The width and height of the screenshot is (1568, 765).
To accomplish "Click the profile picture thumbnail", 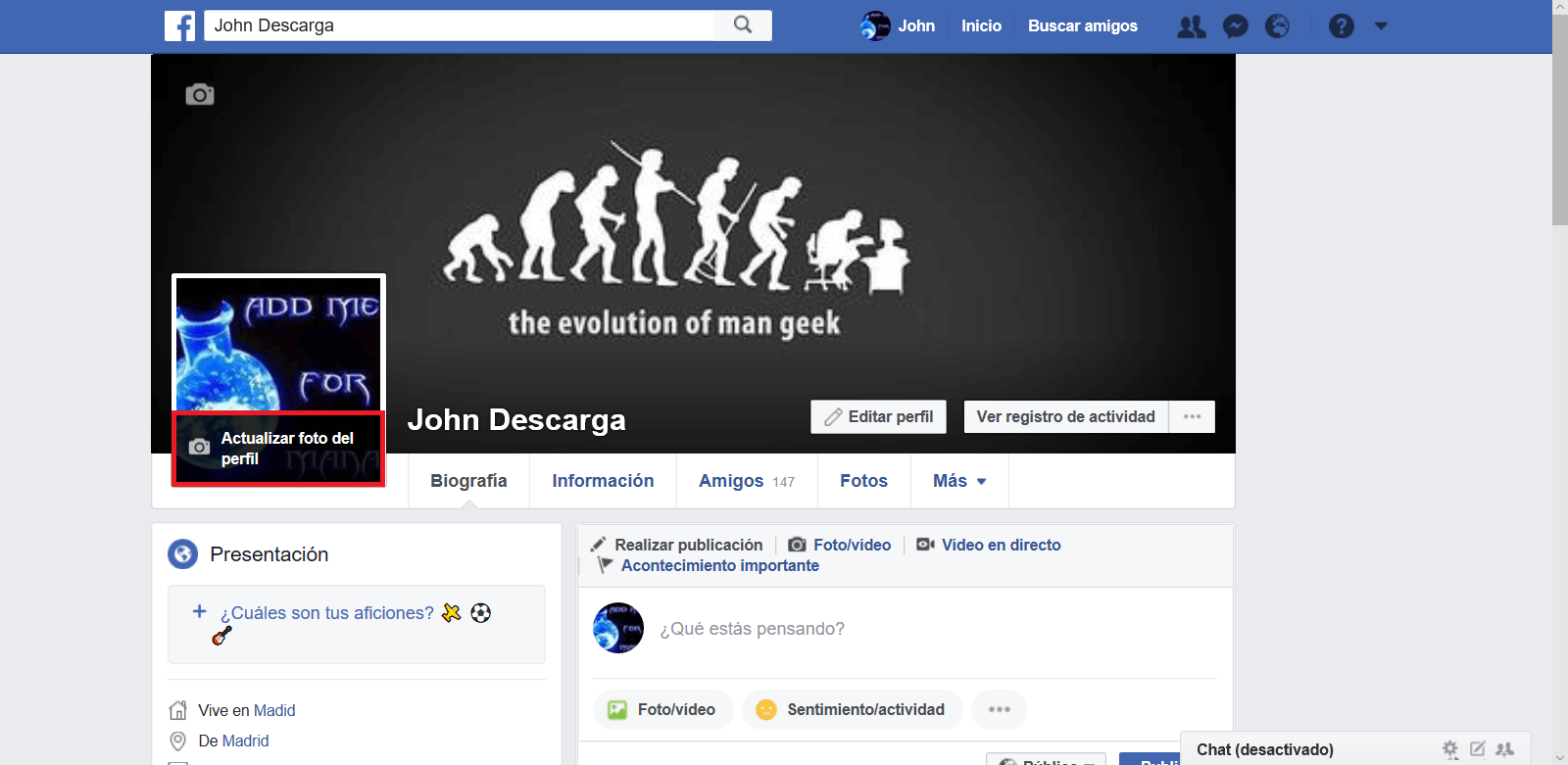I will [x=278, y=343].
